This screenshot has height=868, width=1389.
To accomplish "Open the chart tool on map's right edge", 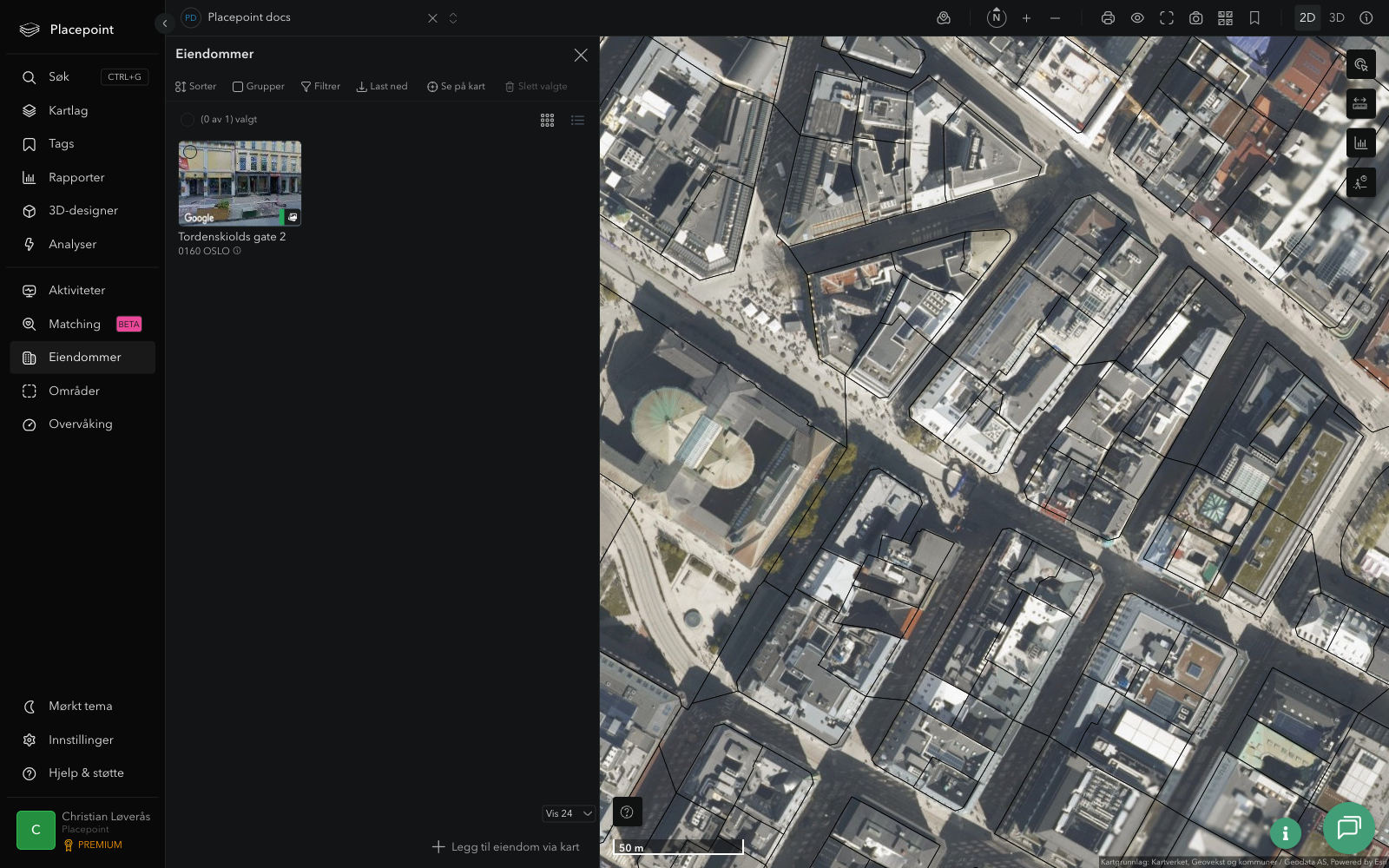I will coord(1360,143).
